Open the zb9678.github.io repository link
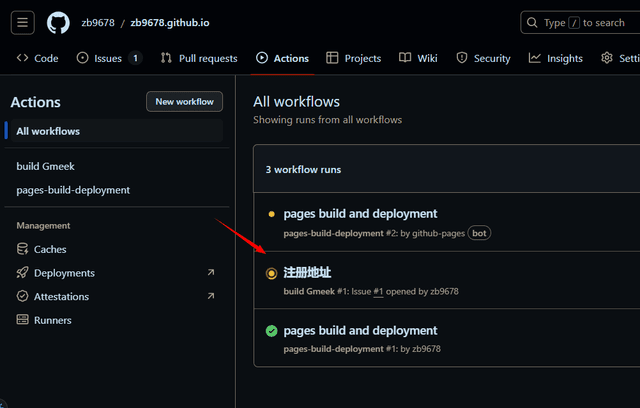Image resolution: width=640 pixels, height=408 pixels. [x=169, y=22]
